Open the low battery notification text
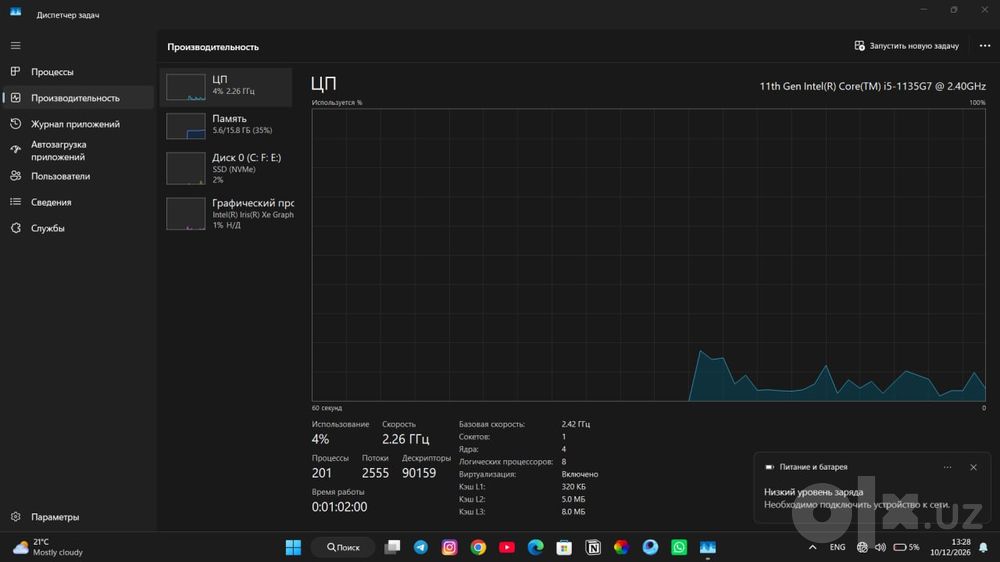 click(x=857, y=498)
